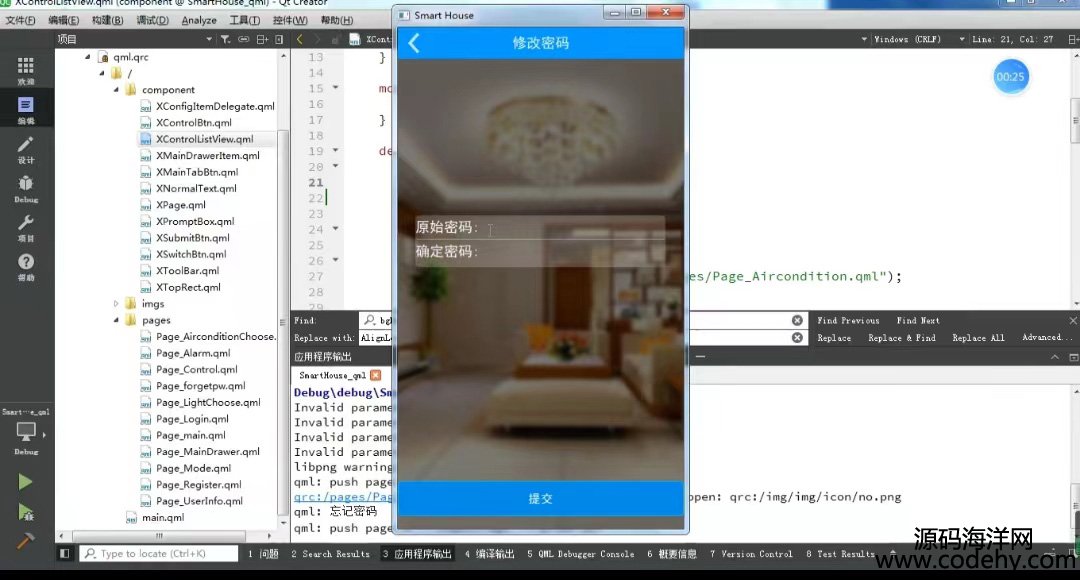Switch to QML Debugger Console pane

pos(581,554)
